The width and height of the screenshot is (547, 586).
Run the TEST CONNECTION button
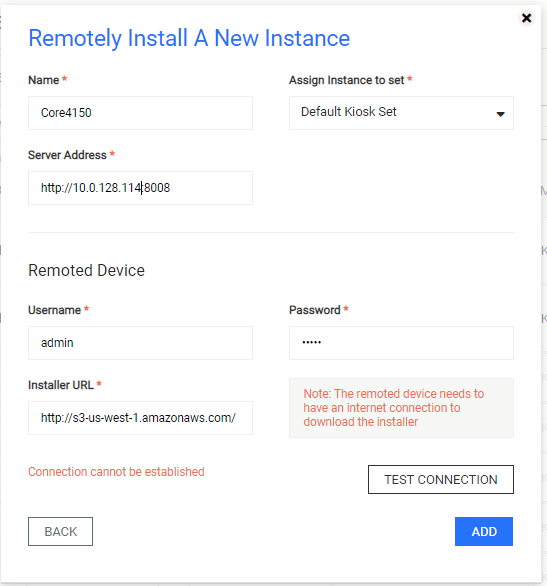tap(441, 479)
